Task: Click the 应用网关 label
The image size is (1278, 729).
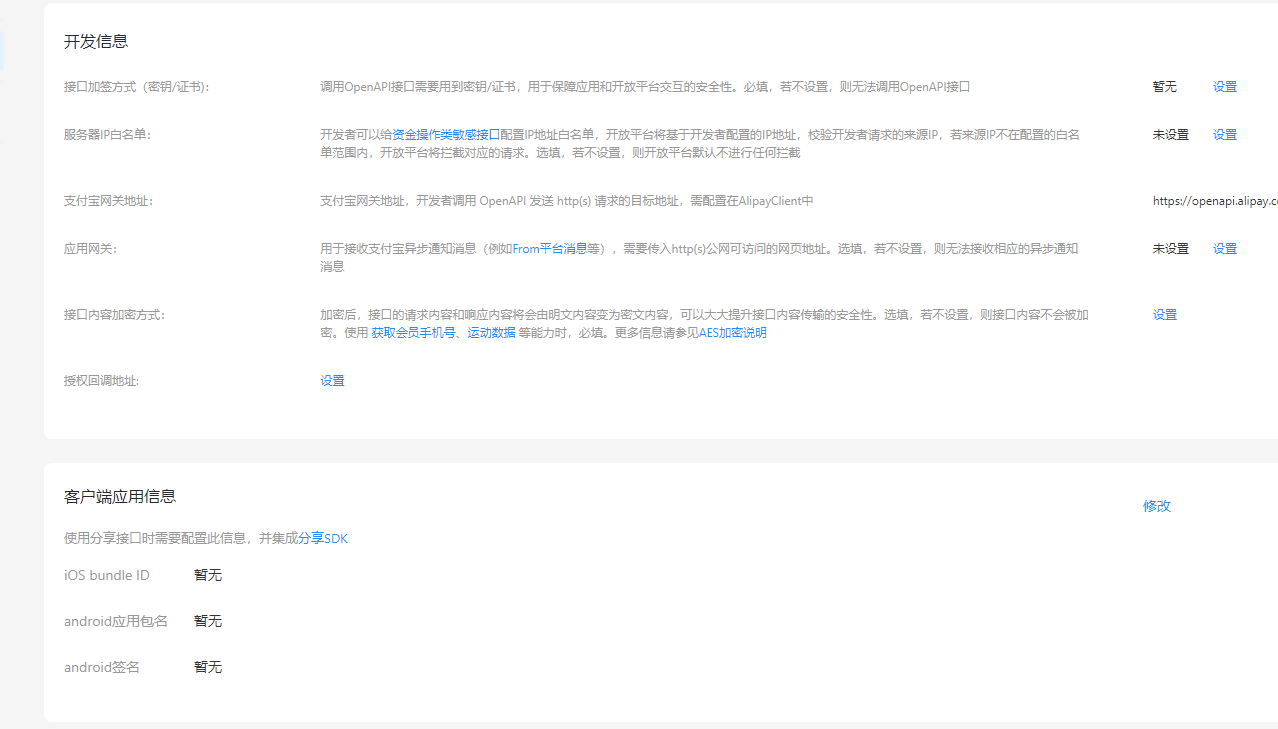Action: pyautogui.click(x=91, y=249)
